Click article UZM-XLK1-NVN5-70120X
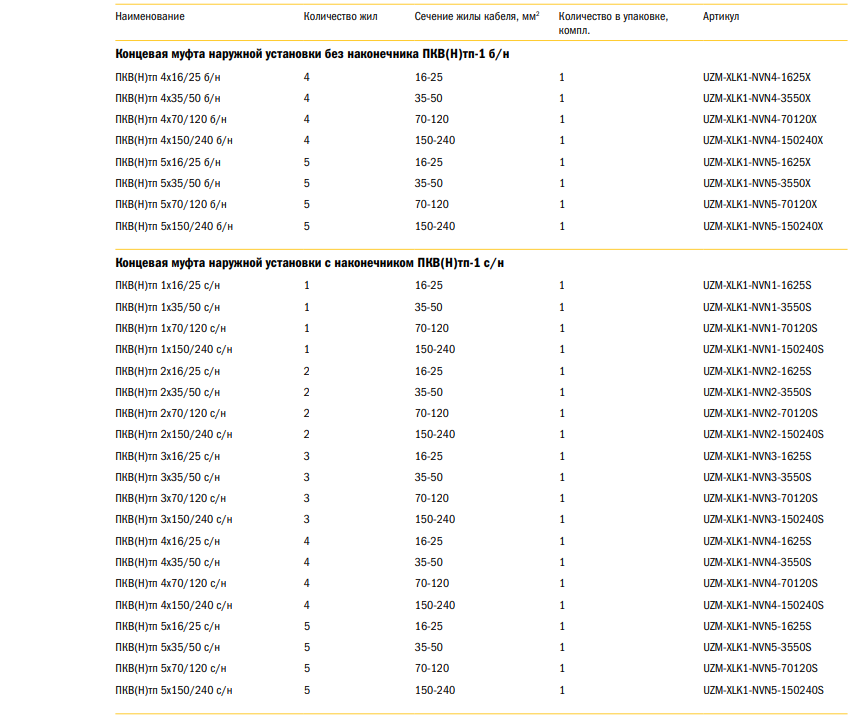The height and width of the screenshot is (719, 854). click(760, 204)
